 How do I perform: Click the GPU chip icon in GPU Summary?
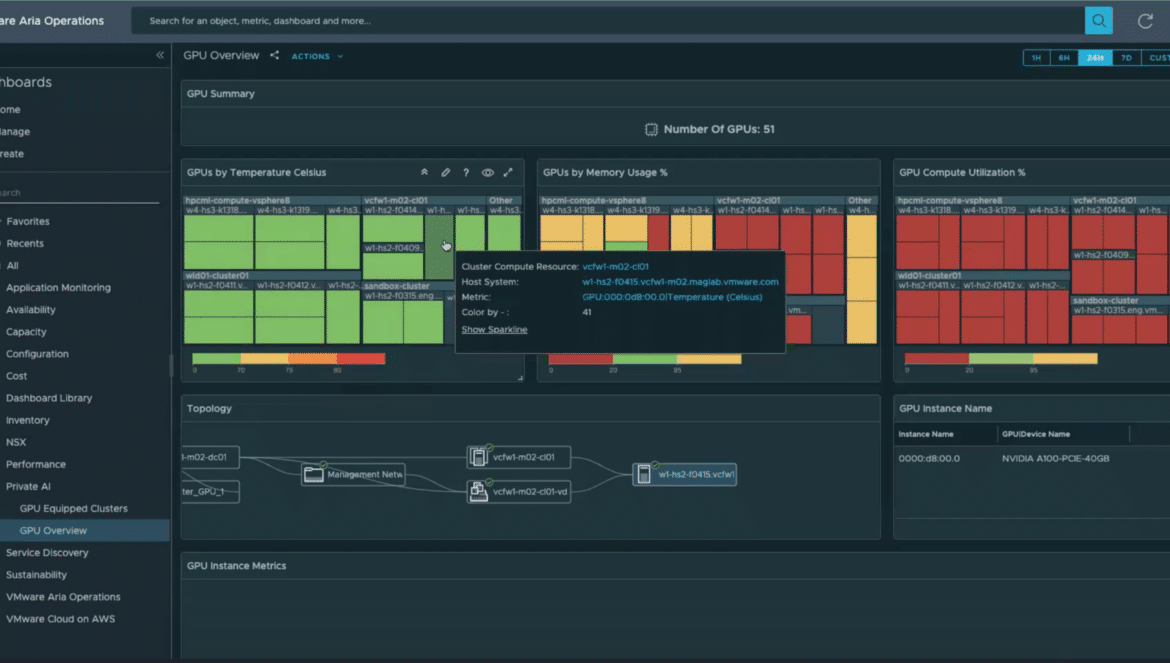(651, 129)
